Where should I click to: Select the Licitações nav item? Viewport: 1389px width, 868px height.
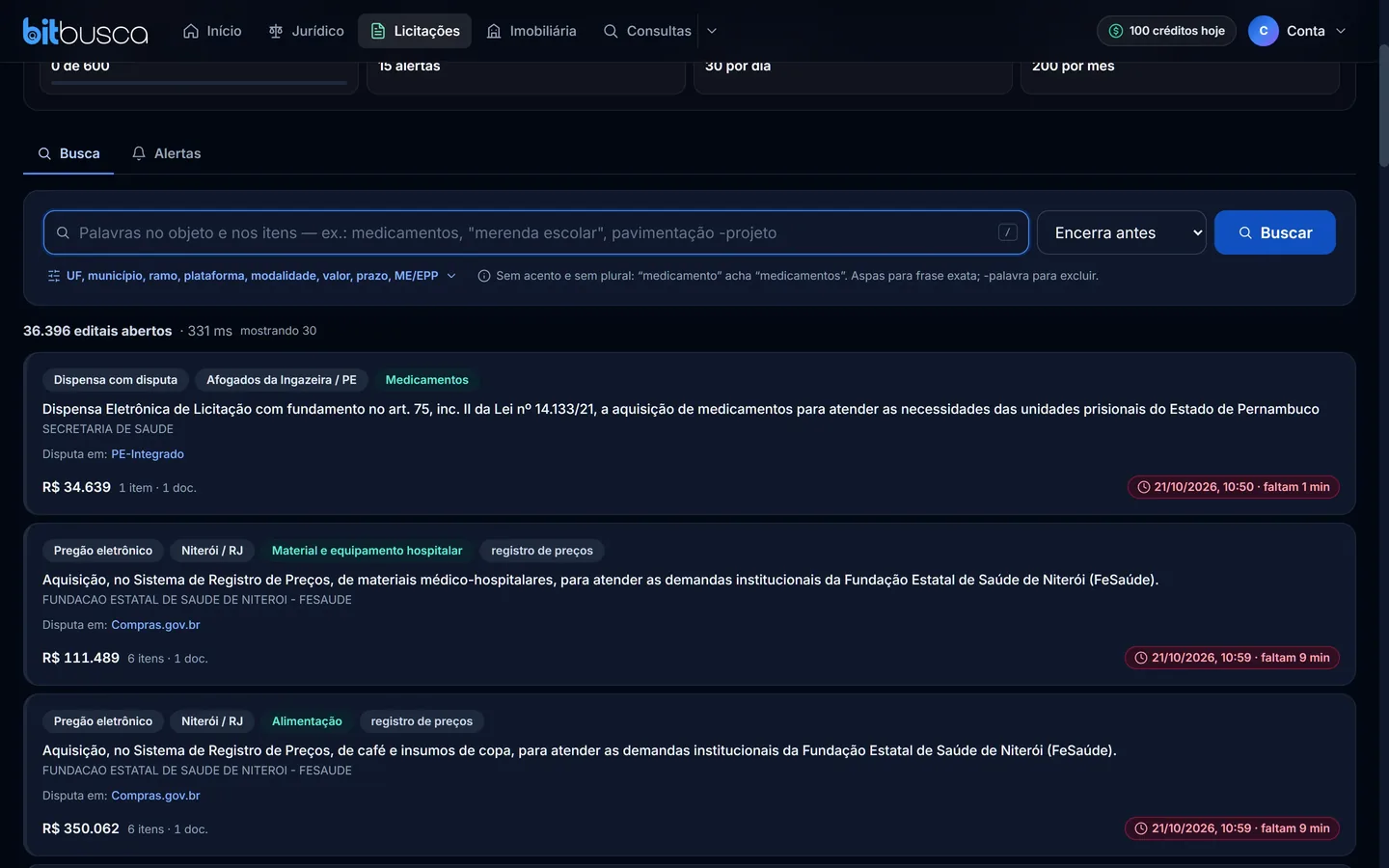[x=415, y=31]
